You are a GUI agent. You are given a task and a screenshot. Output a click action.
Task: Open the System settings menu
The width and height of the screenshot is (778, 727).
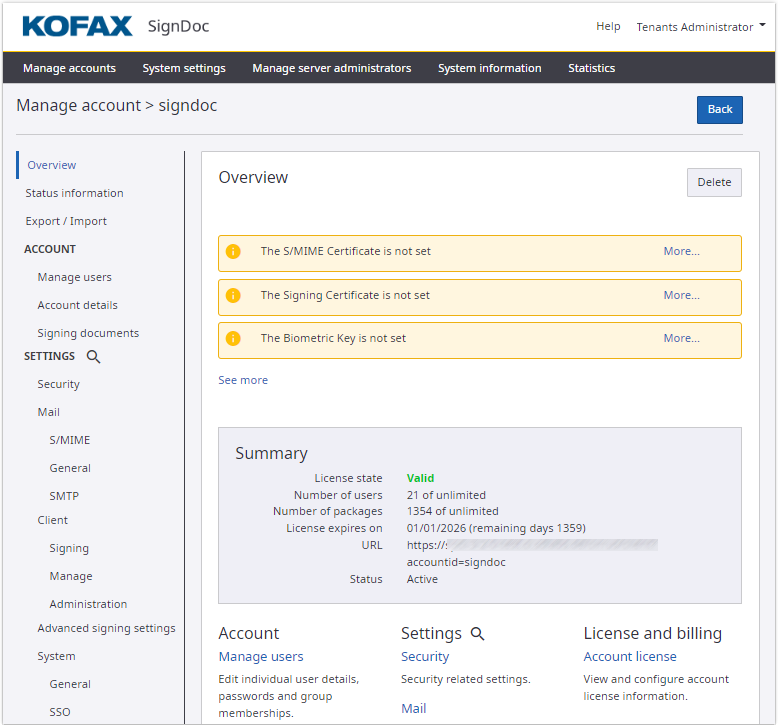184,68
